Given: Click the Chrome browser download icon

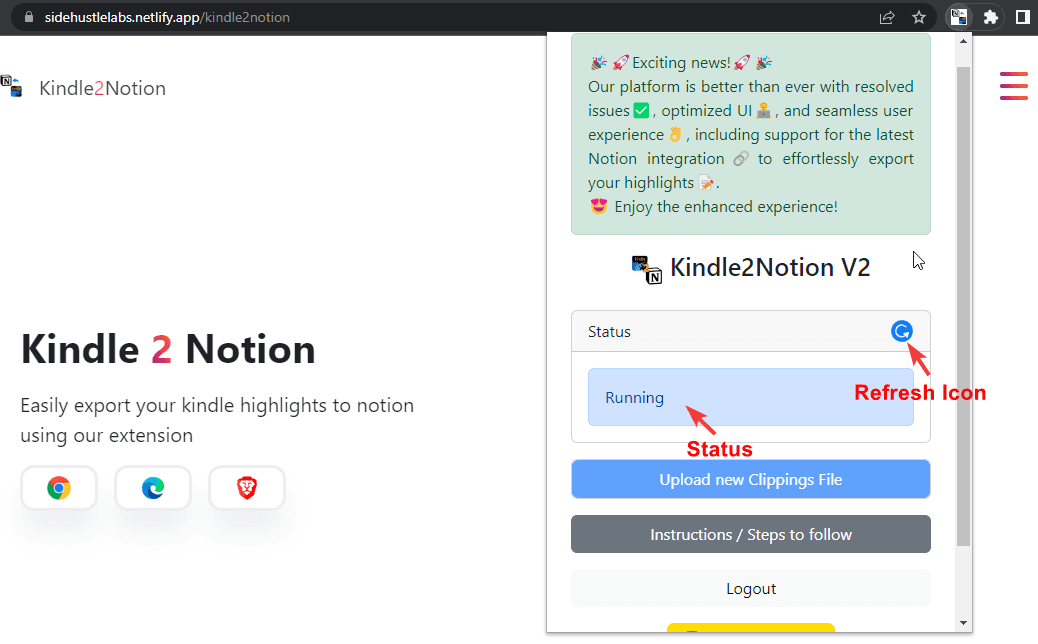Looking at the screenshot, I should (59, 488).
